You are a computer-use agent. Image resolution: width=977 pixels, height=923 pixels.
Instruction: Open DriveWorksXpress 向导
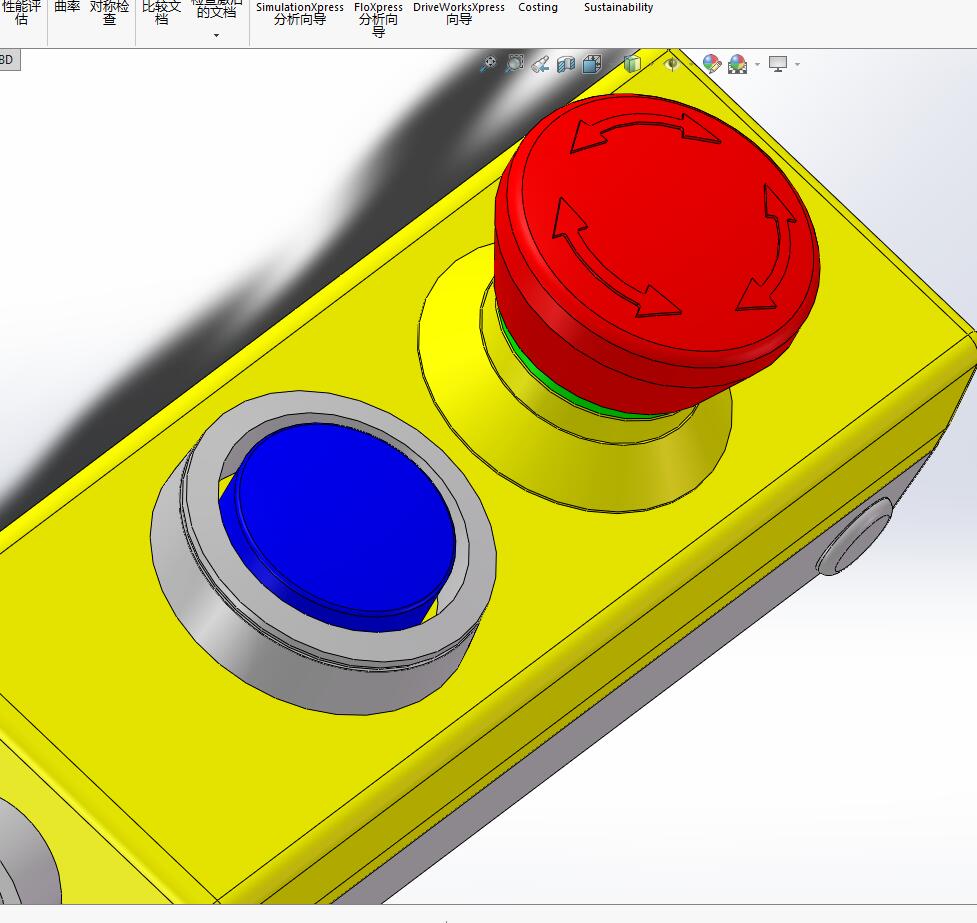tap(459, 13)
